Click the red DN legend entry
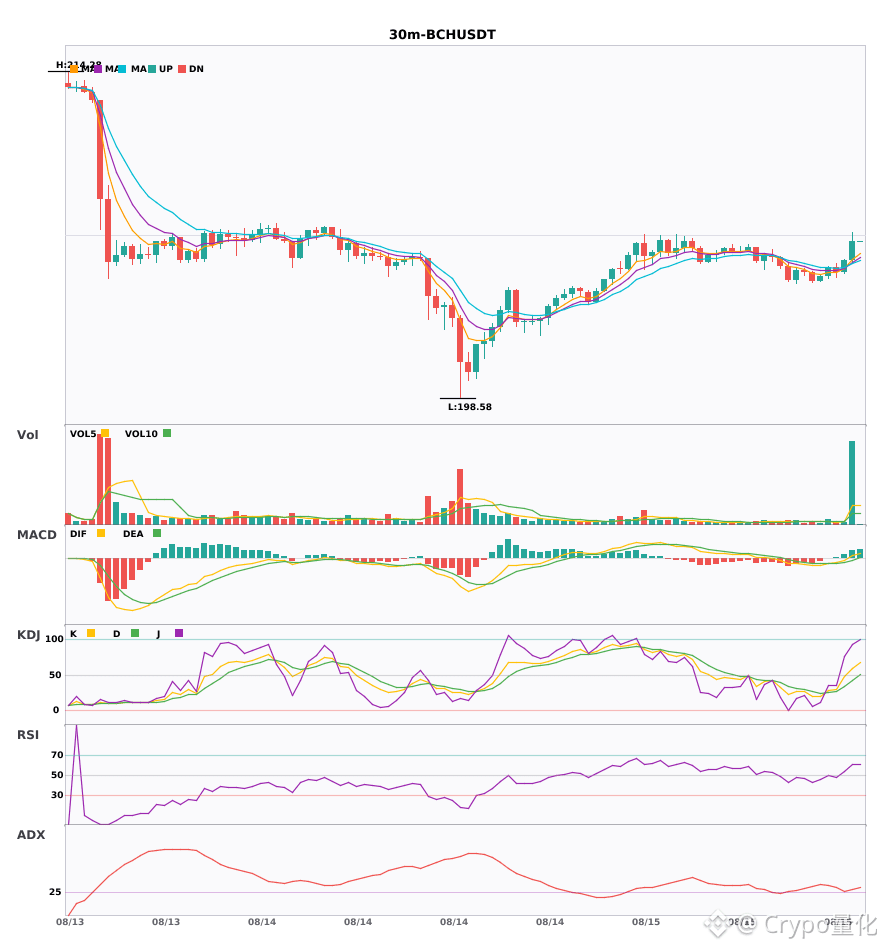The height and width of the screenshot is (950, 885). coord(191,69)
